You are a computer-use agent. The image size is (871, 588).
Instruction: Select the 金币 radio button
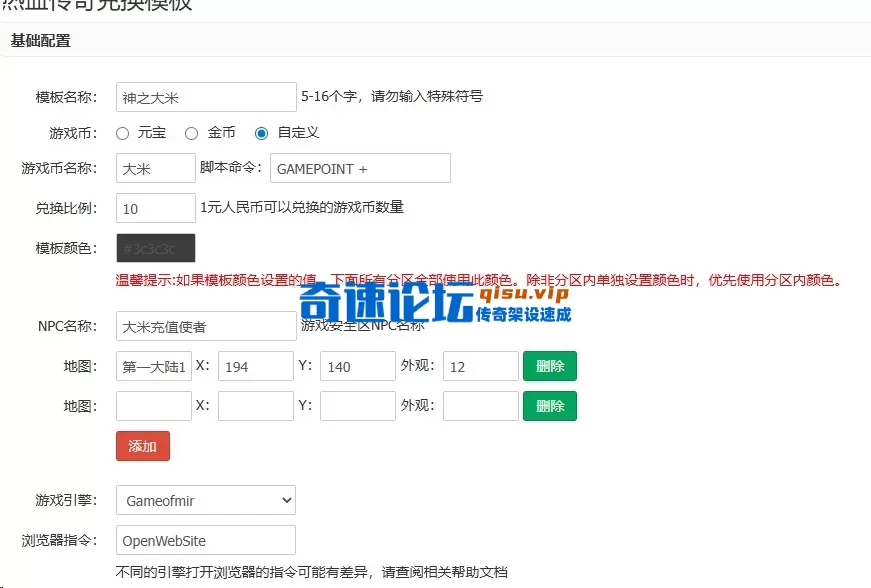tap(192, 133)
